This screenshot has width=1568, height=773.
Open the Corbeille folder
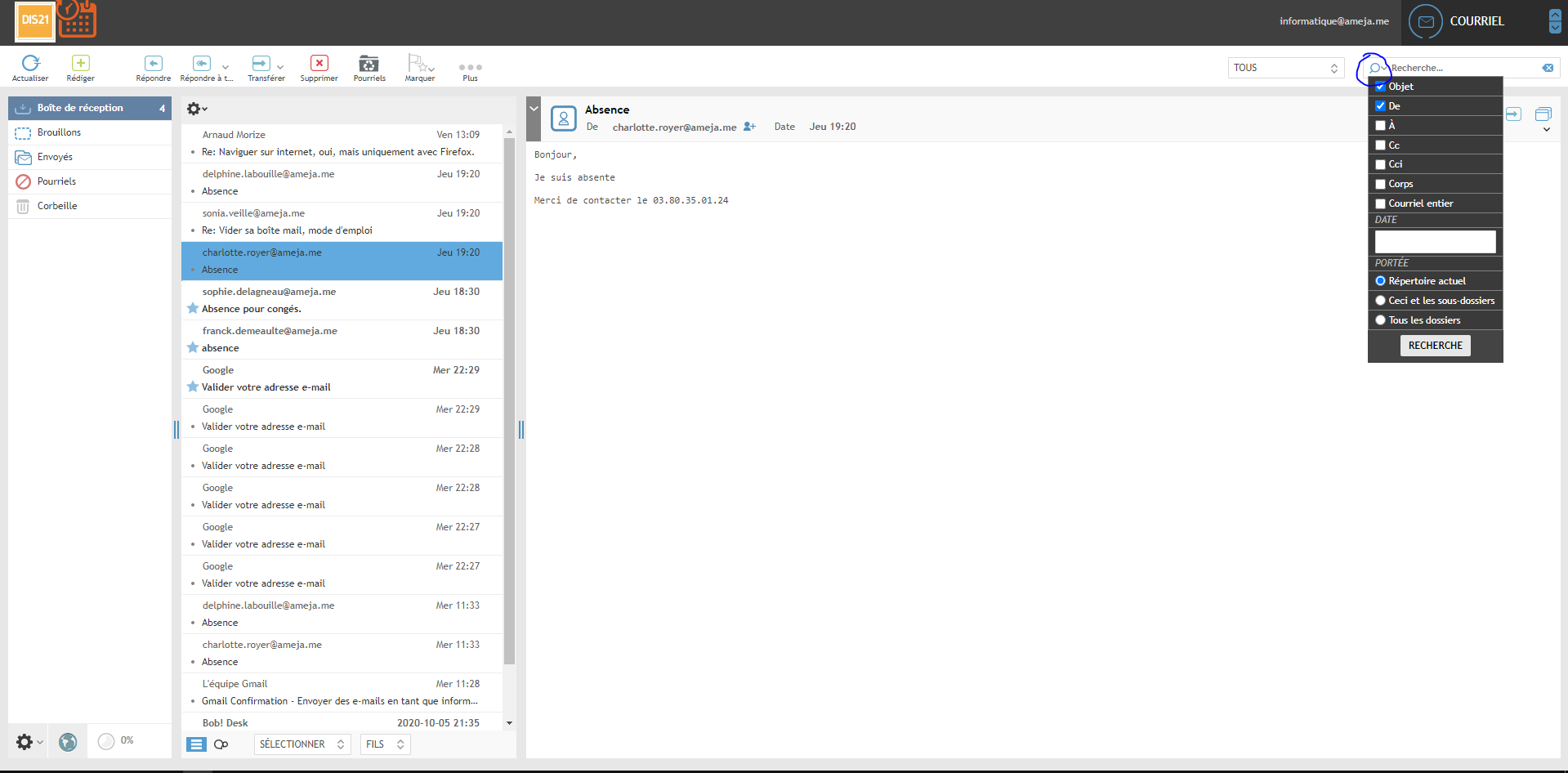pyautogui.click(x=57, y=206)
